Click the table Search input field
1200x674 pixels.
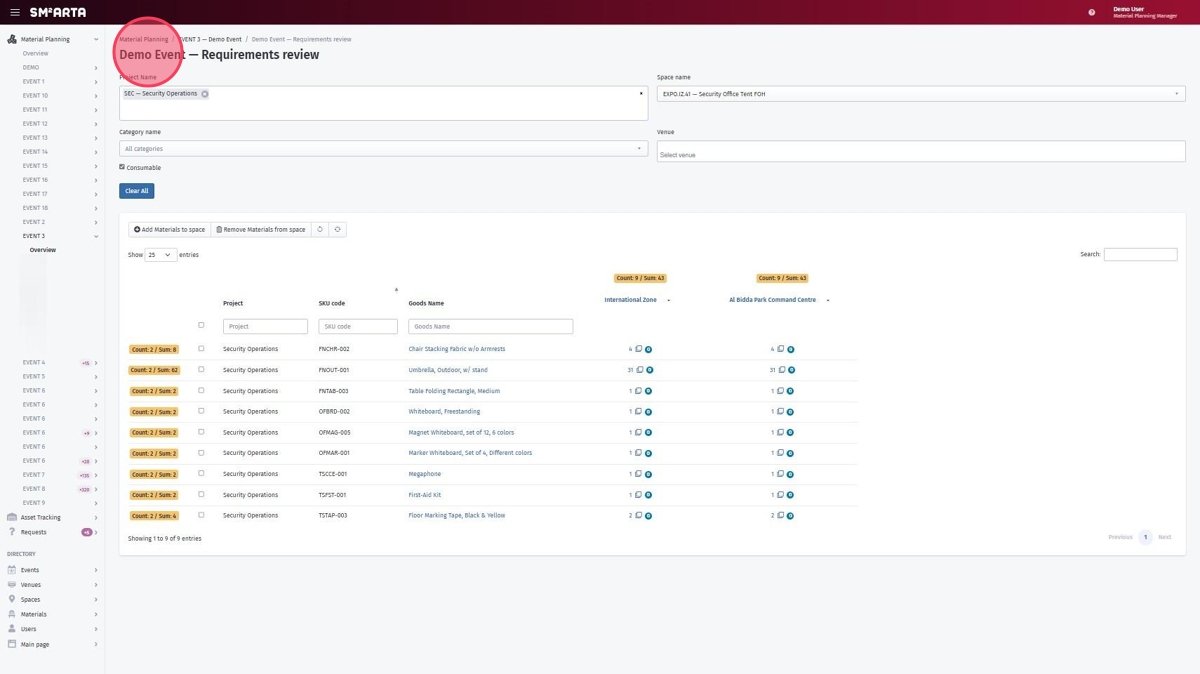[1140, 255]
